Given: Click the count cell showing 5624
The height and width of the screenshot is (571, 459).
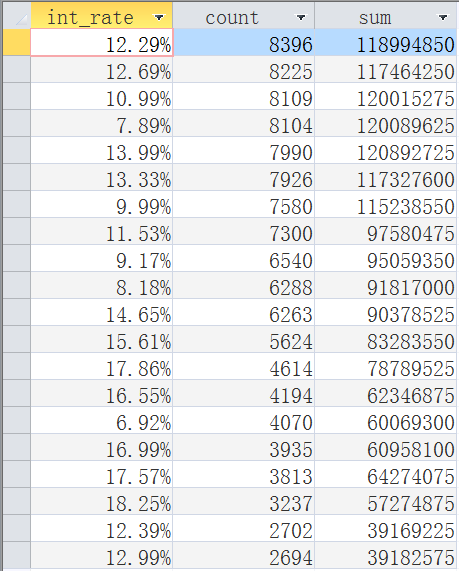Looking at the screenshot, I should click(x=244, y=339).
